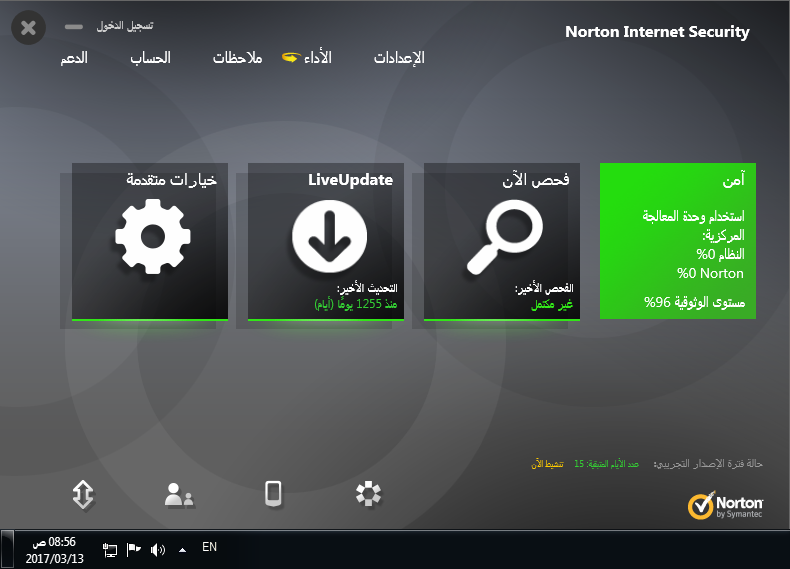Click the magnifying glass Scan Now icon
Image resolution: width=790 pixels, height=569 pixels.
coord(504,237)
